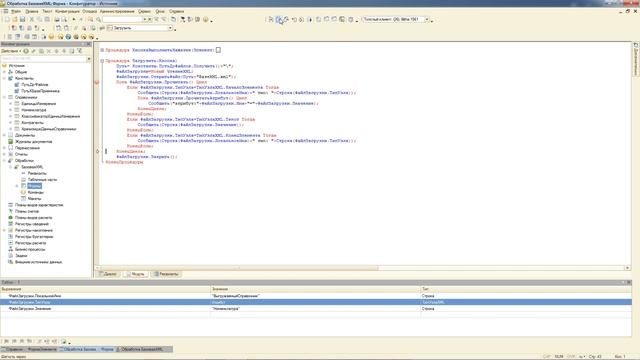Click the green add icon next to Действия
The image size is (640, 360).
[x=26, y=51]
